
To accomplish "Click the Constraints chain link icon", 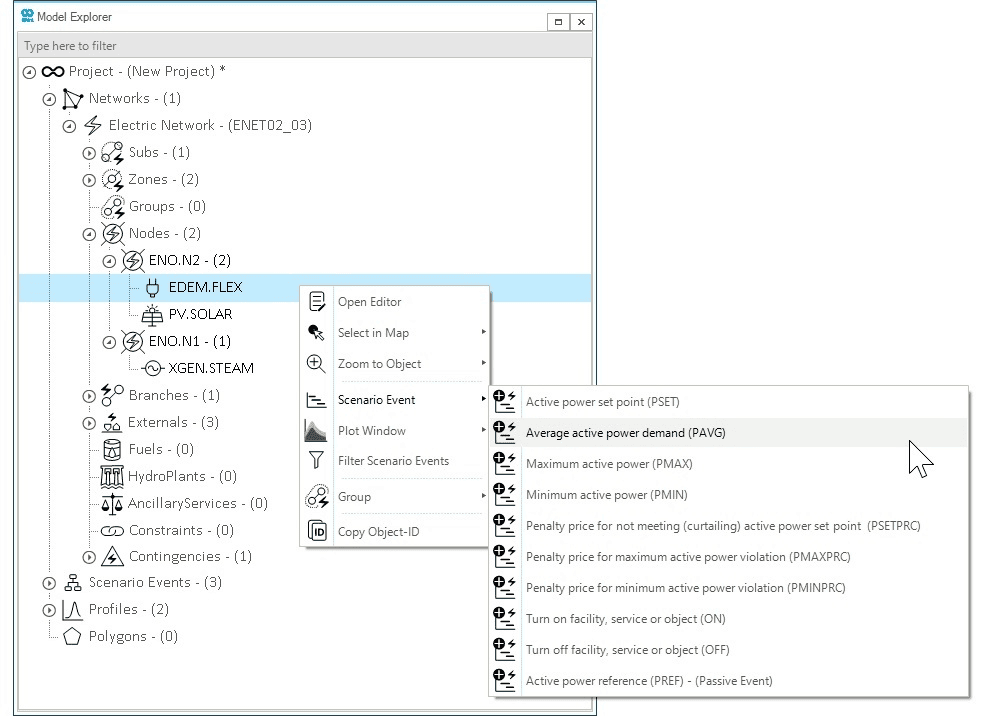I will tap(112, 530).
